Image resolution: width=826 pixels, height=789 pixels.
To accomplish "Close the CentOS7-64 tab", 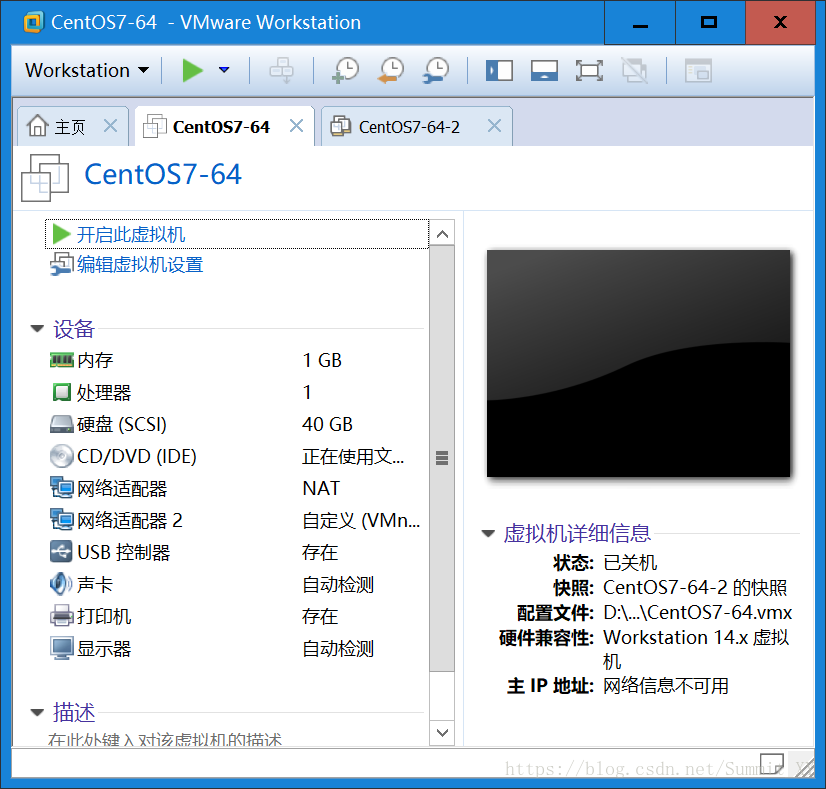I will tap(297, 126).
